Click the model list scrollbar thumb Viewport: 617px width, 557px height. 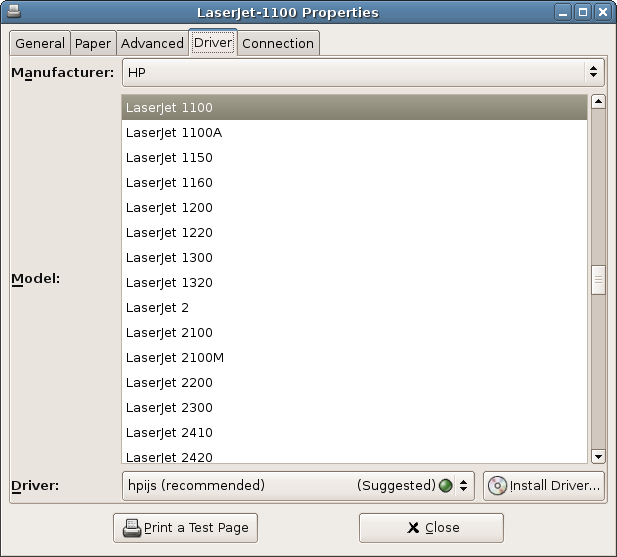[x=598, y=280]
